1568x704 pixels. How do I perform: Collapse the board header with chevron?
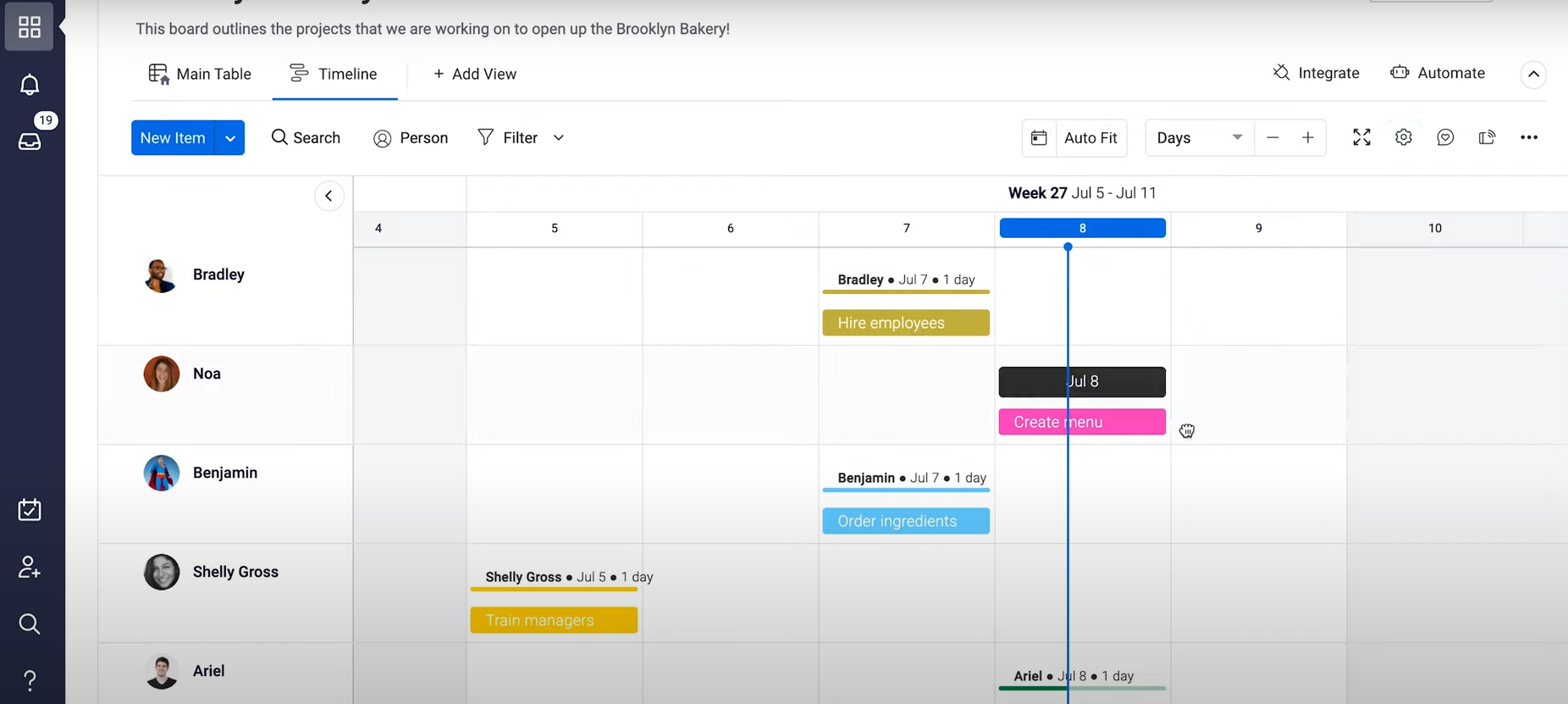(1533, 75)
